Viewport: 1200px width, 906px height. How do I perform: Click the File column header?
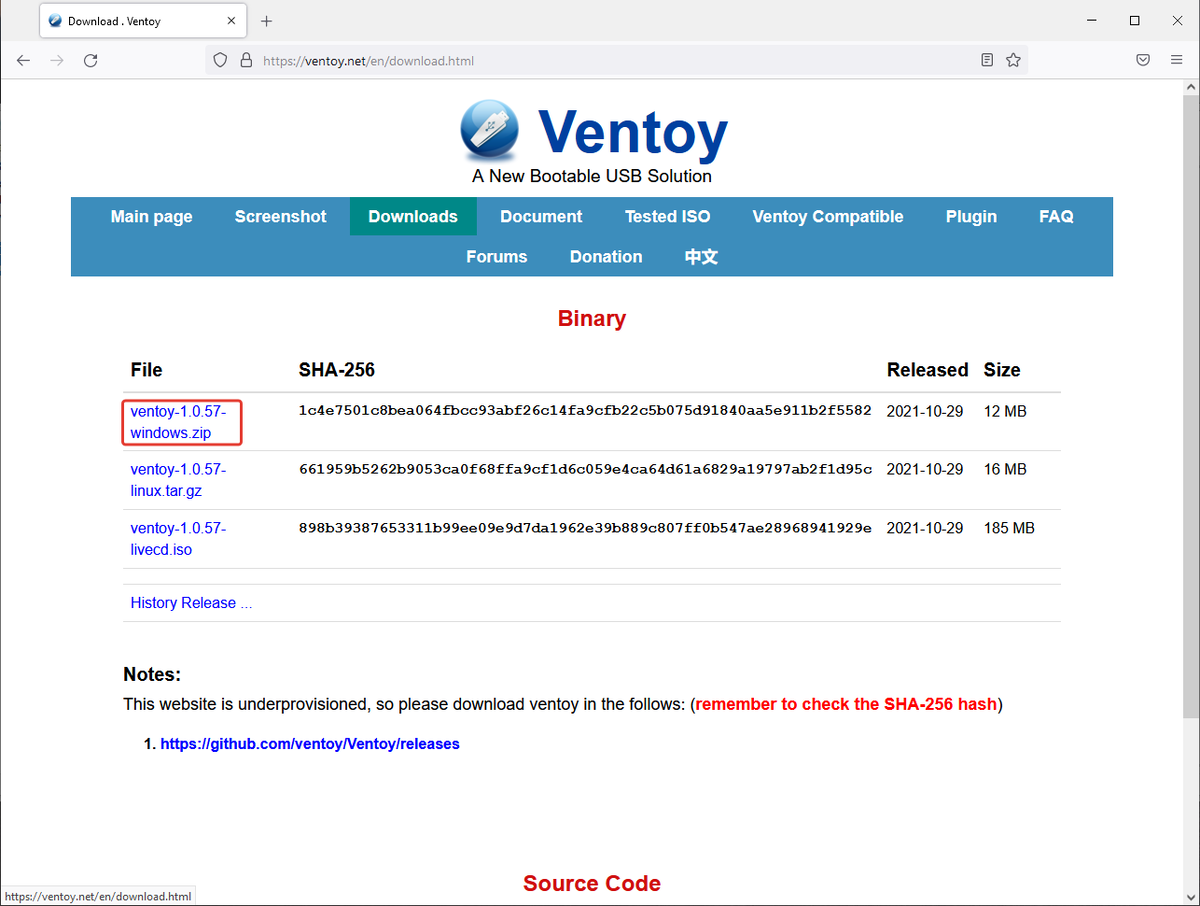(146, 370)
